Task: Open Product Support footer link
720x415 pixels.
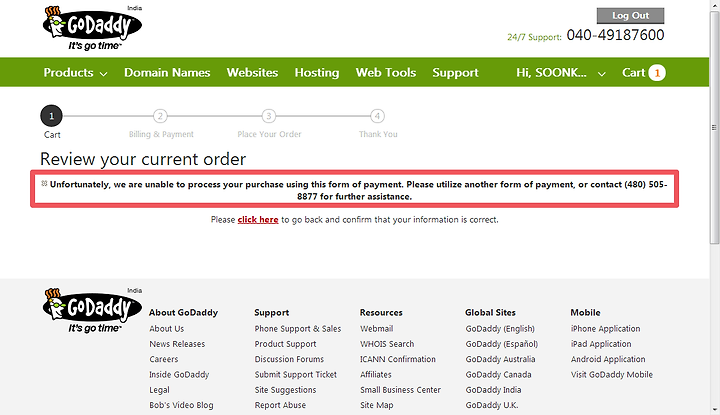Action: [x=286, y=344]
